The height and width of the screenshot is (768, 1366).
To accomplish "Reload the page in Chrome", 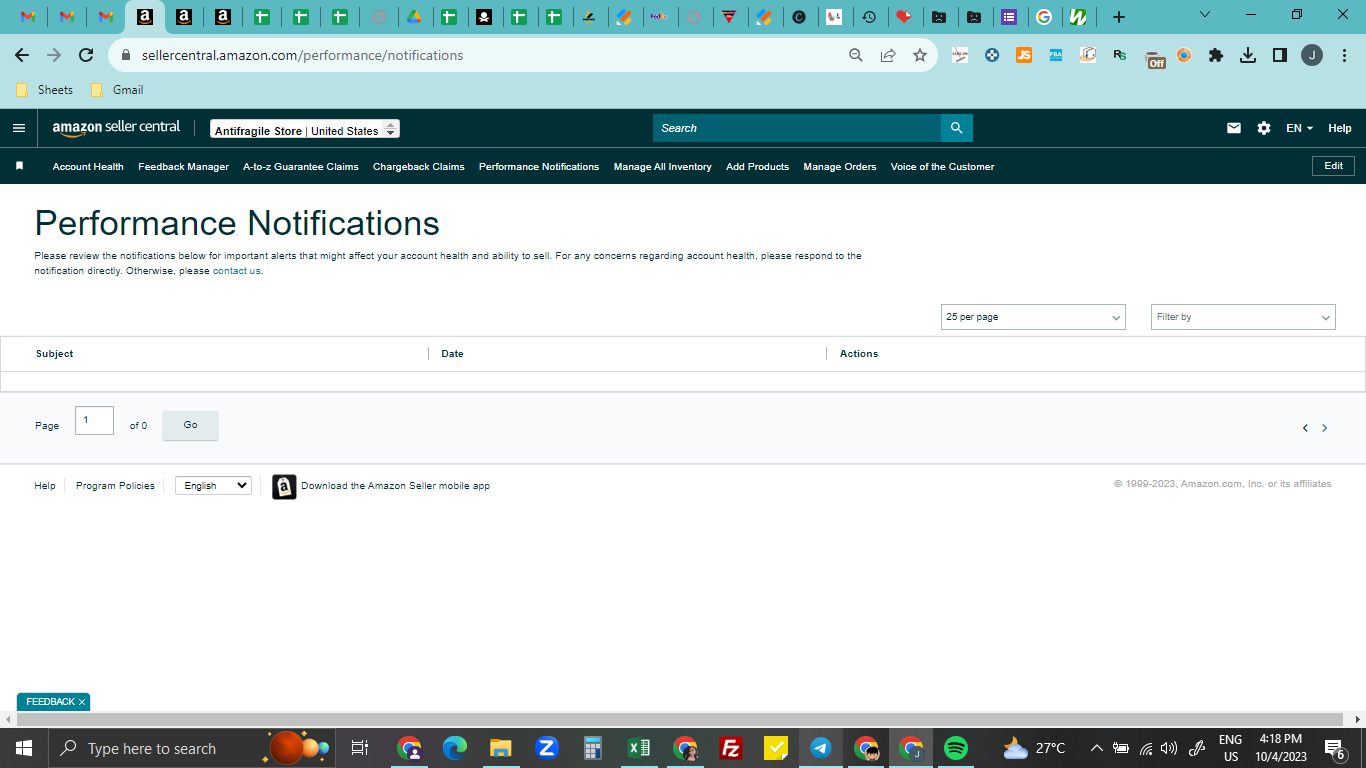I will (x=86, y=55).
